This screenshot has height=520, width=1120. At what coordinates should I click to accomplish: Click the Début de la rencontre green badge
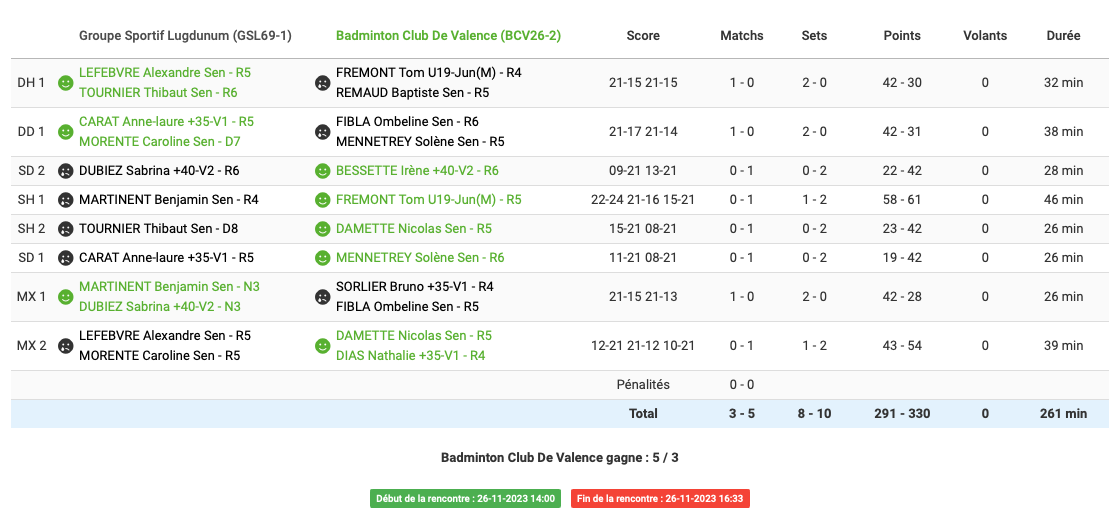click(x=466, y=499)
